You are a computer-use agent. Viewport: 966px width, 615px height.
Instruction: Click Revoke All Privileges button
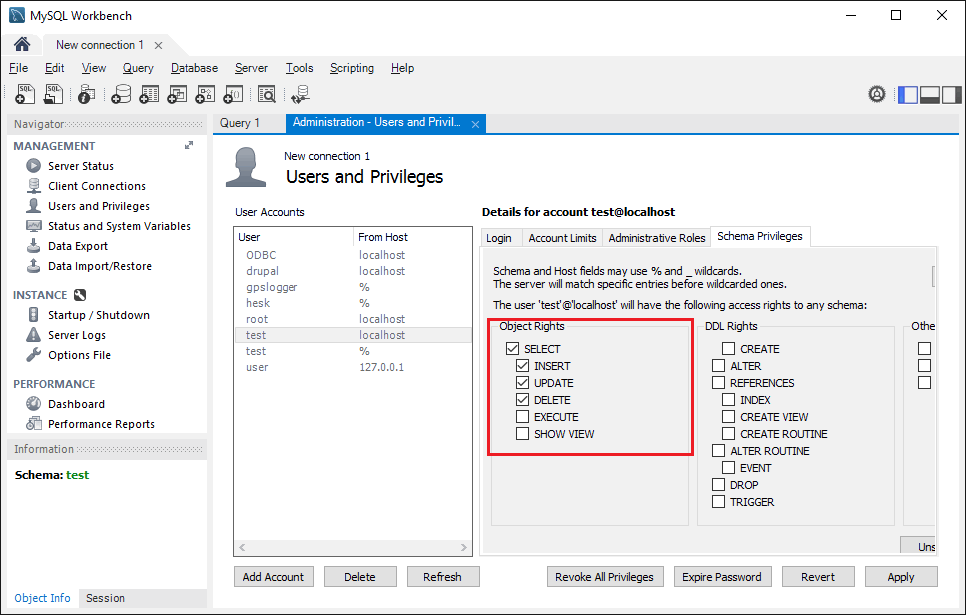coord(605,577)
